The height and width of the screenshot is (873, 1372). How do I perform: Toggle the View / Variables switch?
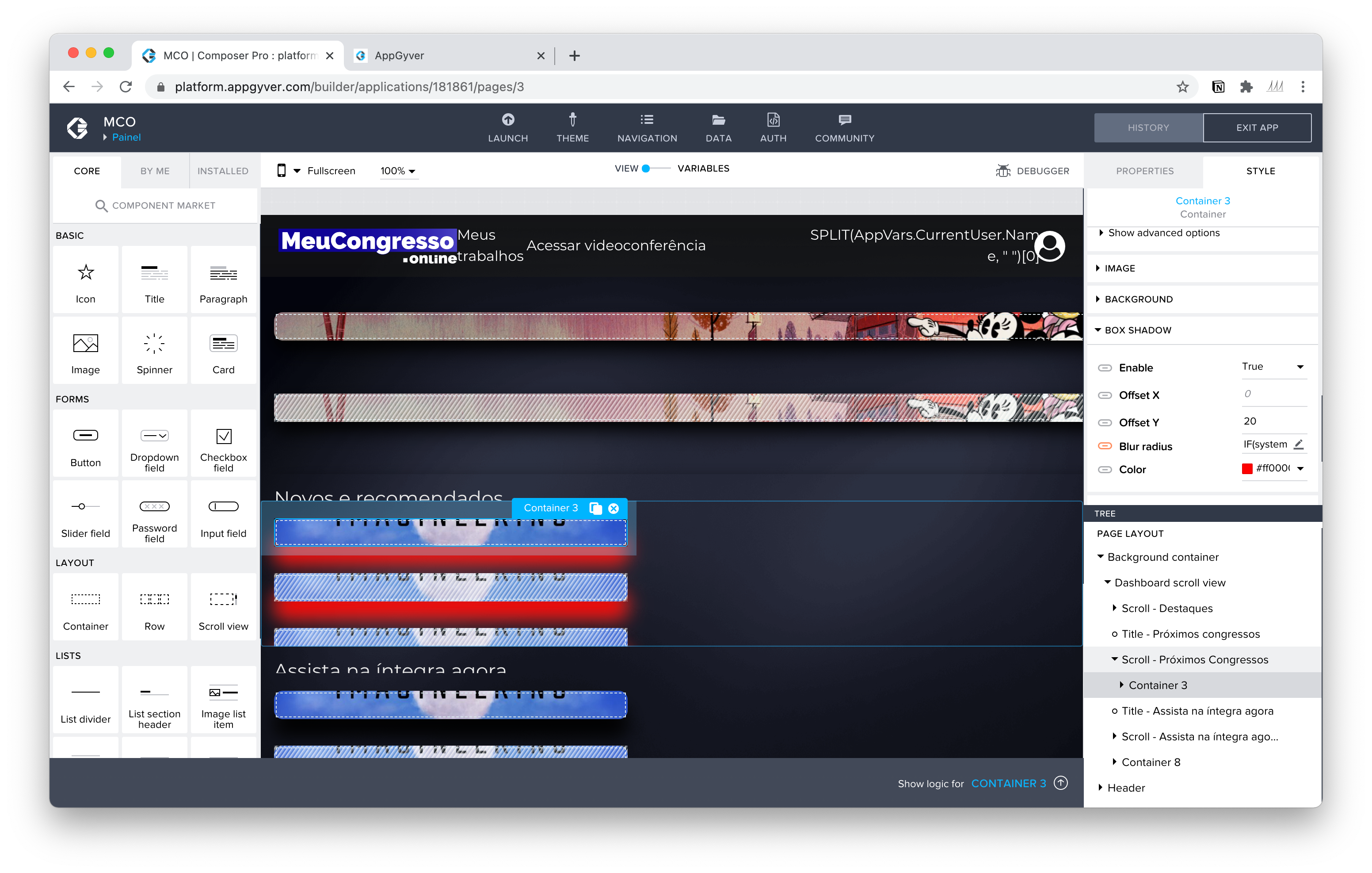point(655,168)
